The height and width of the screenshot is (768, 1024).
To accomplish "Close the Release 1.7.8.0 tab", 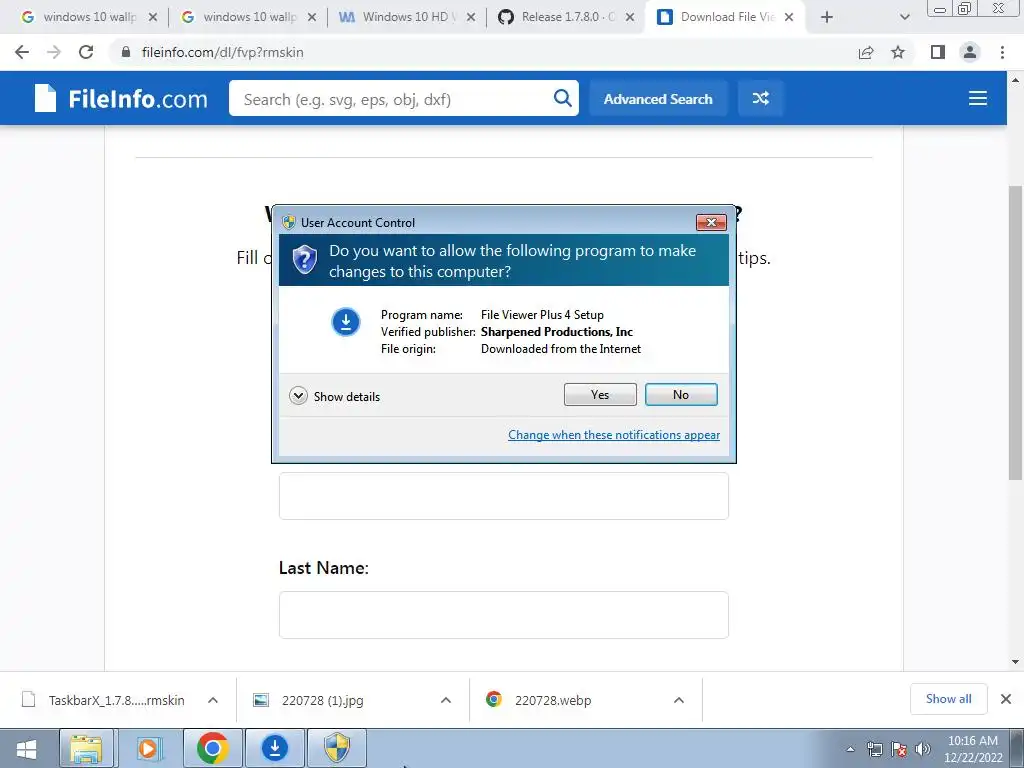I will click(630, 17).
